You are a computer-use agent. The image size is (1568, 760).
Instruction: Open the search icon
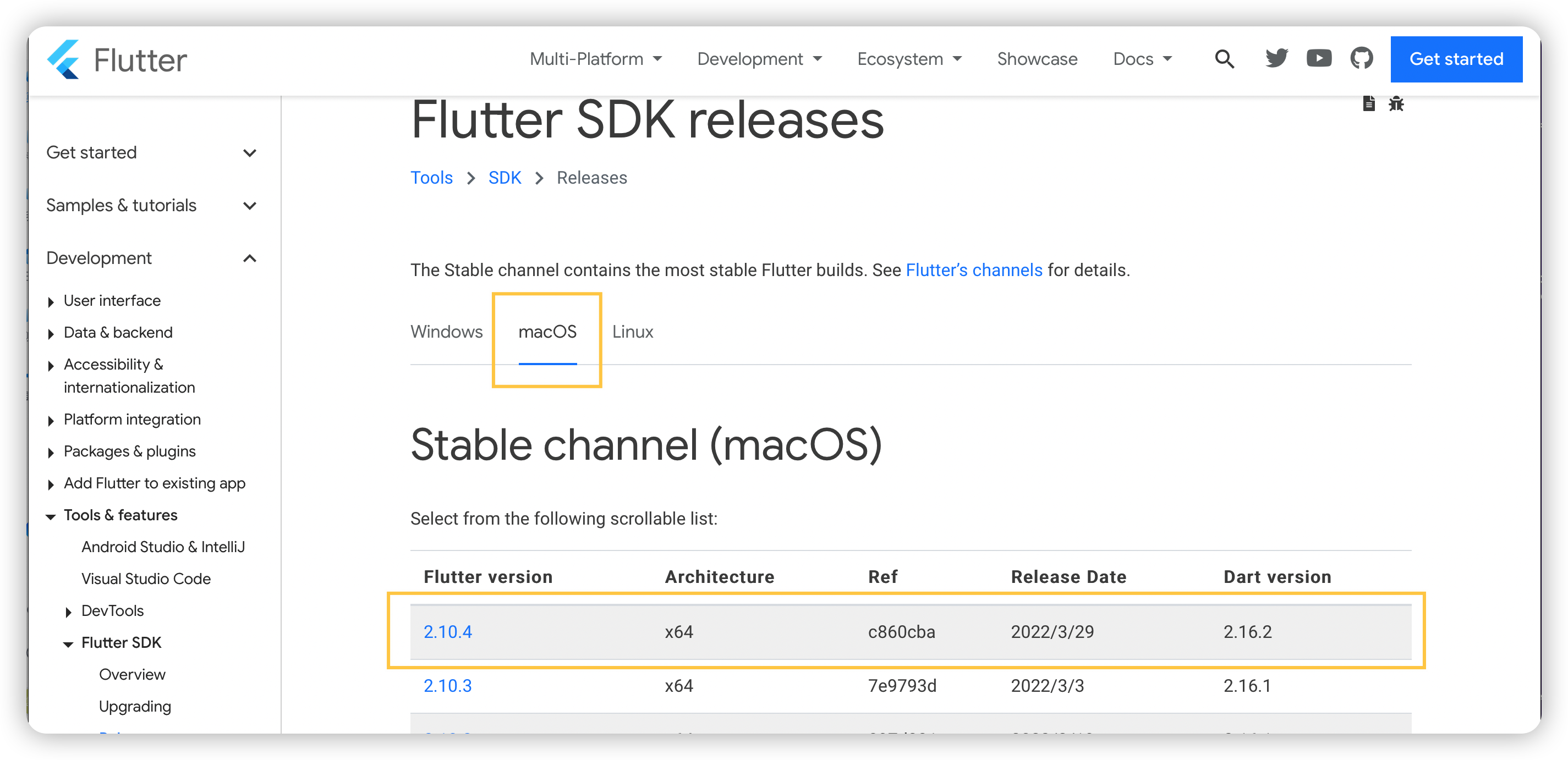coord(1224,59)
